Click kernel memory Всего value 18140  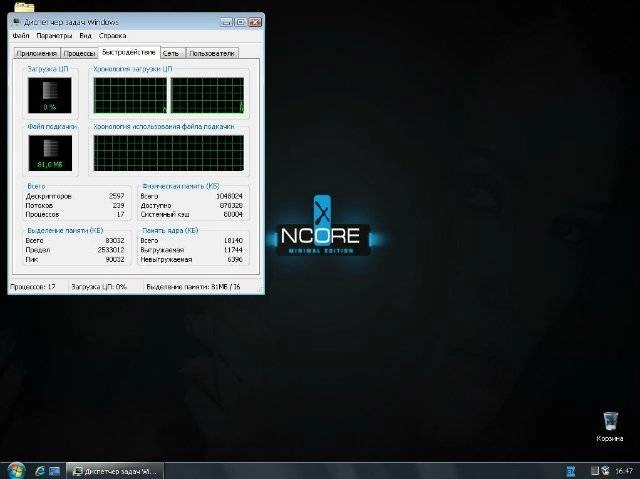pos(233,241)
